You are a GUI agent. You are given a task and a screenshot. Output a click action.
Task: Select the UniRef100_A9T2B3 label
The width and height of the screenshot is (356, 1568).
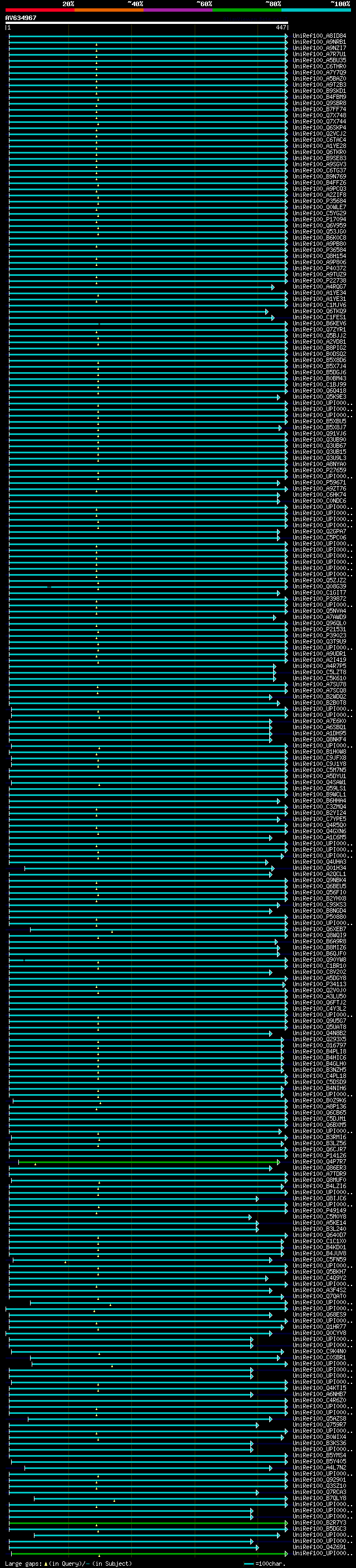(x=319, y=85)
